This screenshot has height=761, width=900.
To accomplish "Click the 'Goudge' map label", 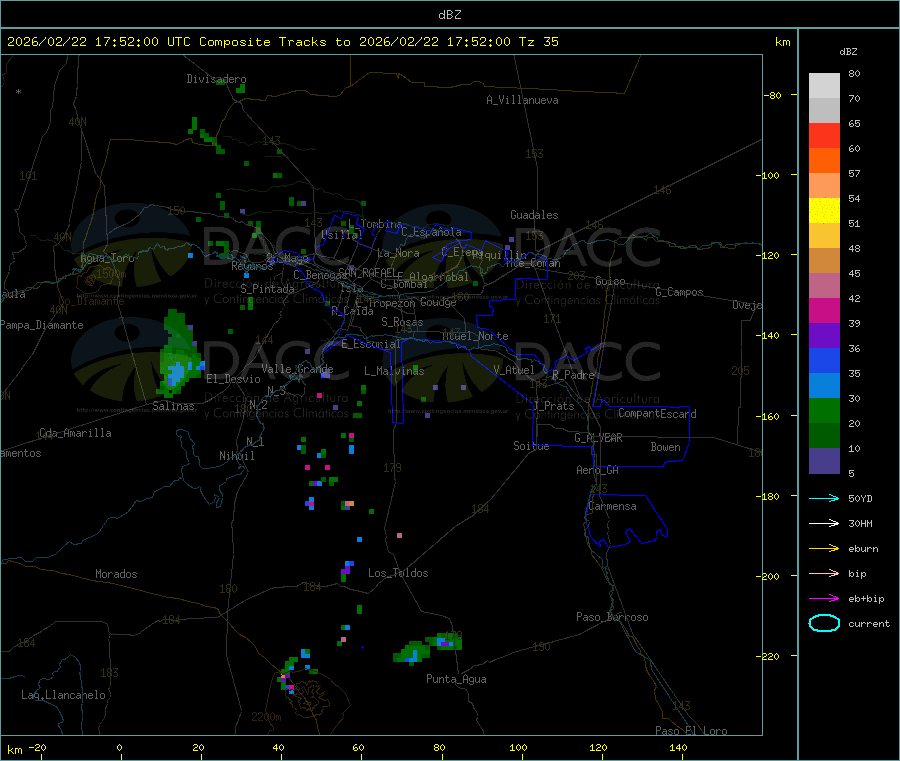I will click(x=439, y=302).
